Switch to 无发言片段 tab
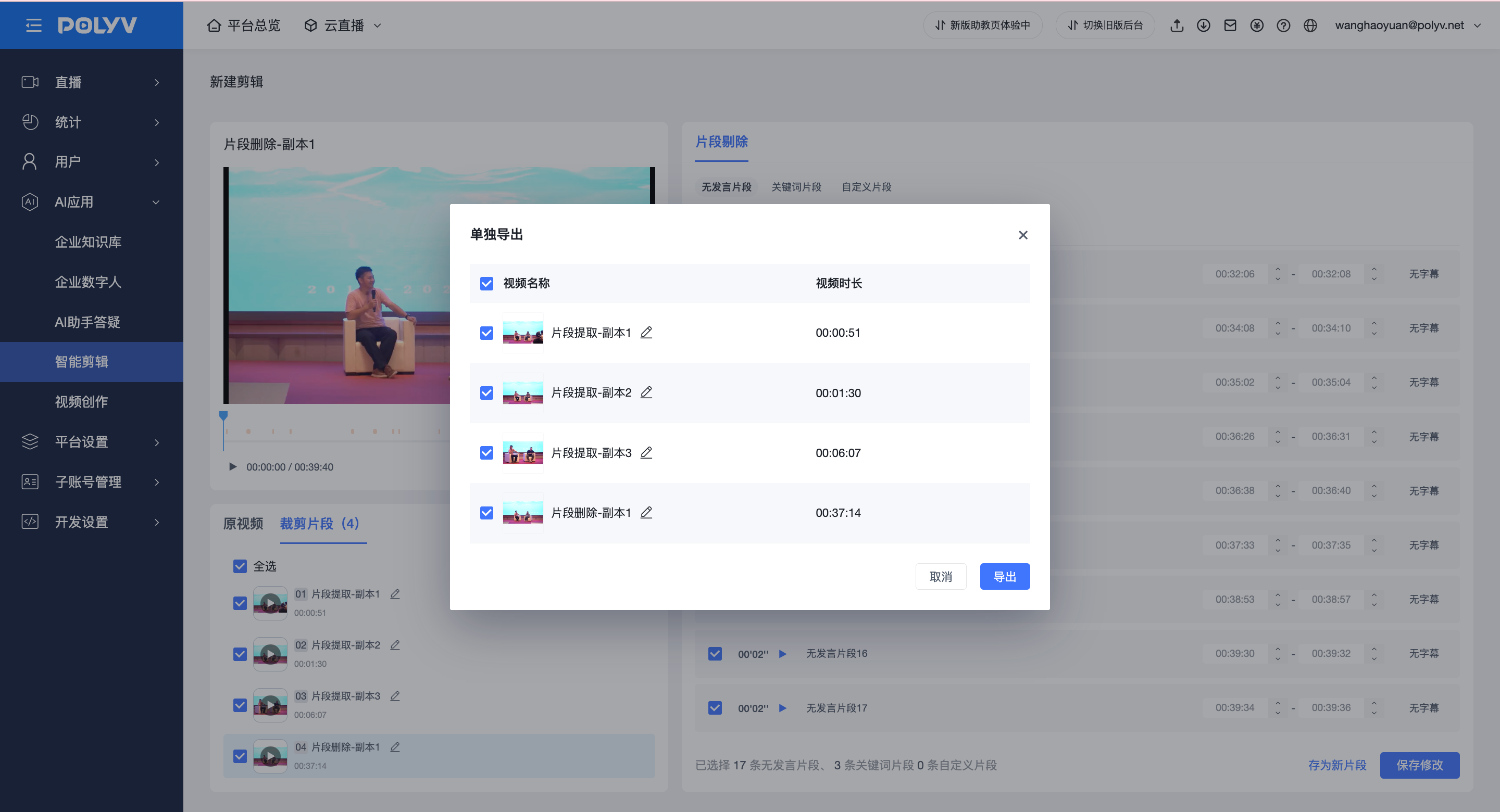 pos(726,187)
